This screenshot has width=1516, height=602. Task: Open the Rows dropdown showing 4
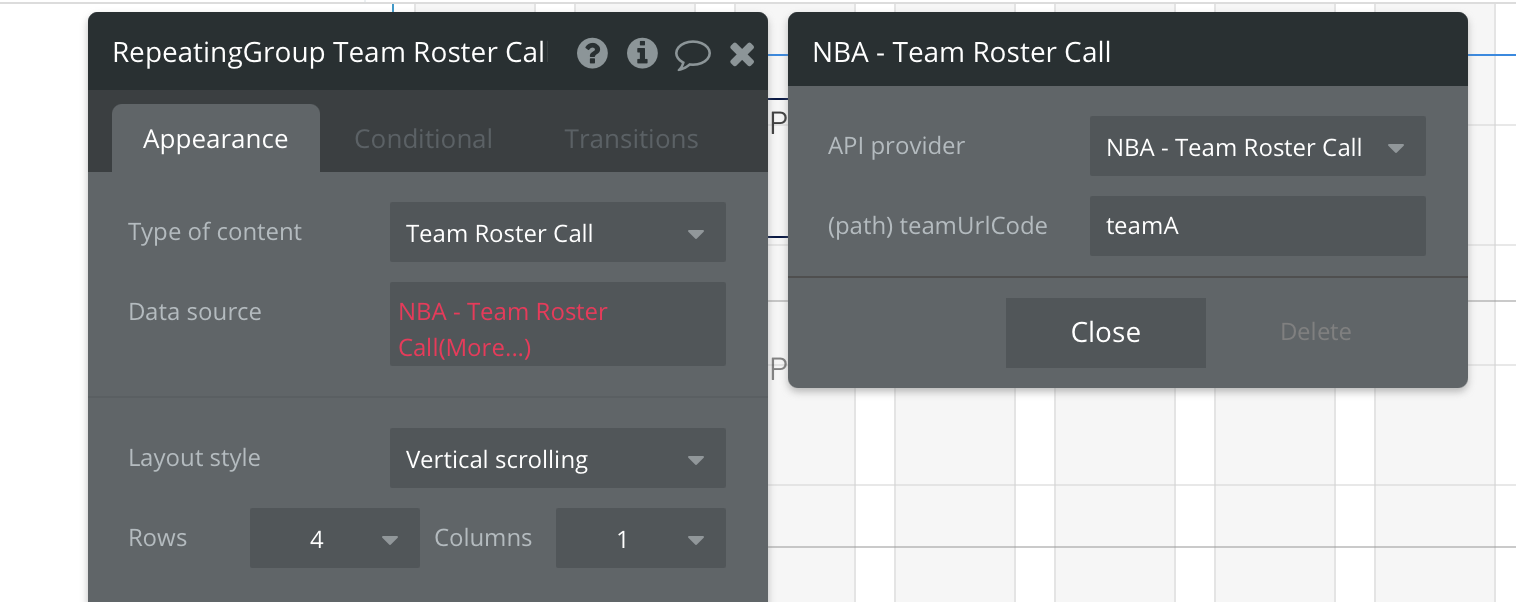tap(335, 539)
